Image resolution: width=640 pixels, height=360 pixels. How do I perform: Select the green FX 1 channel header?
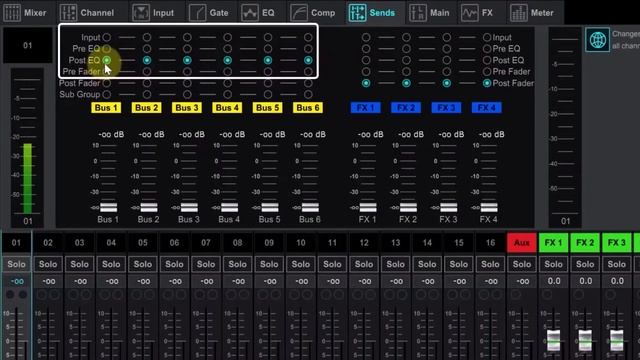point(553,243)
